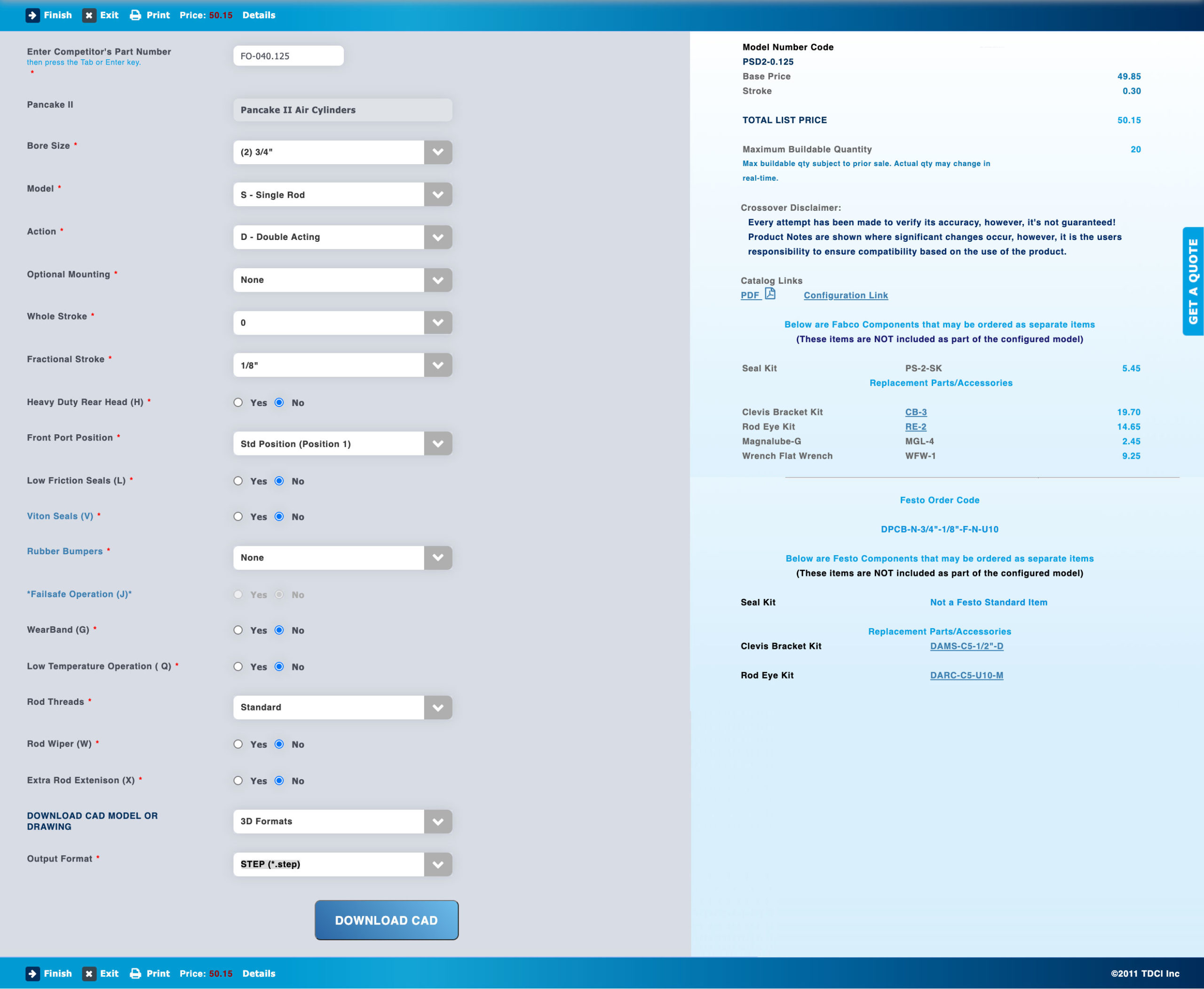
Task: Expand the Optional Mounting dropdown
Action: pos(437,280)
